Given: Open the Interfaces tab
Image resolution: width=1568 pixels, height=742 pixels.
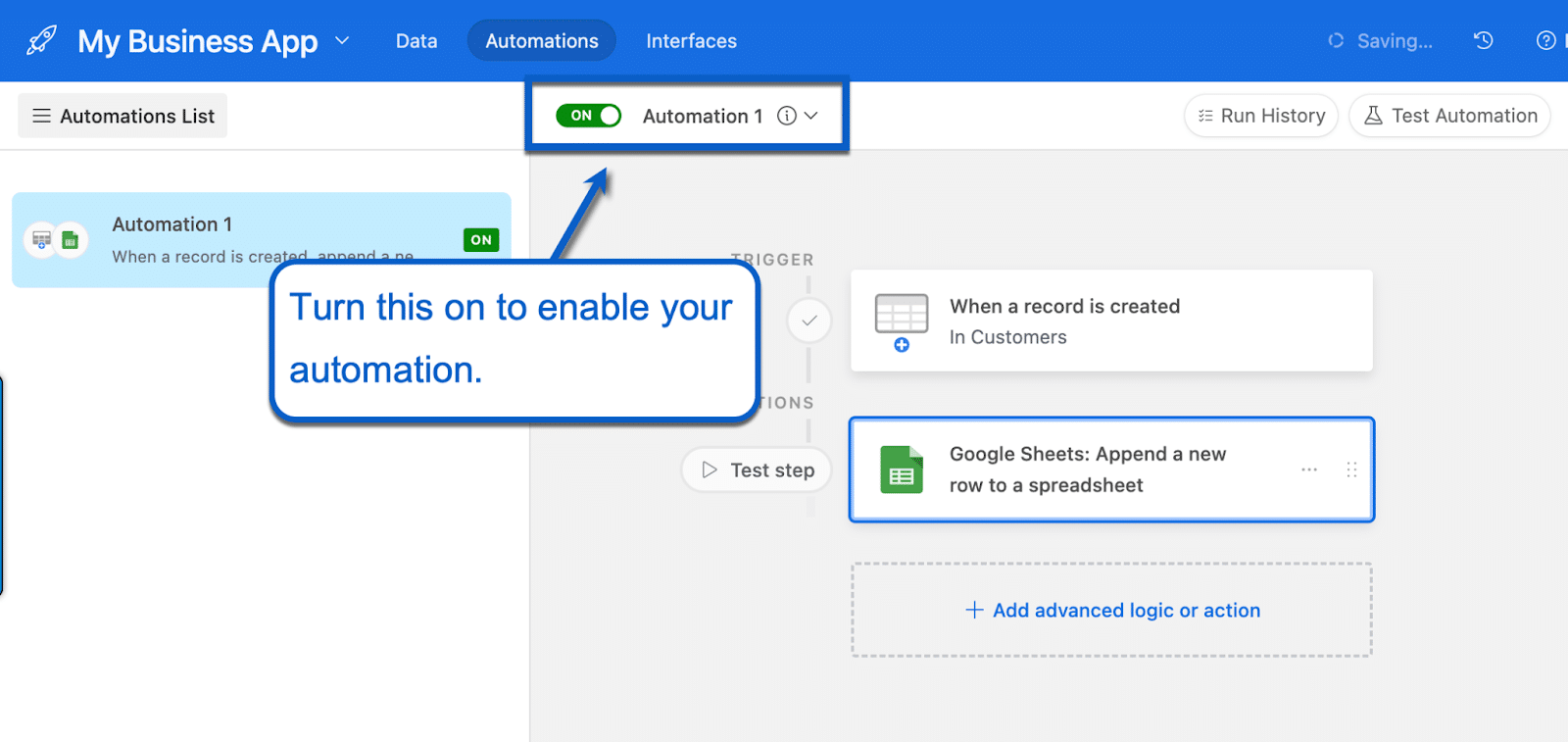Looking at the screenshot, I should (691, 41).
